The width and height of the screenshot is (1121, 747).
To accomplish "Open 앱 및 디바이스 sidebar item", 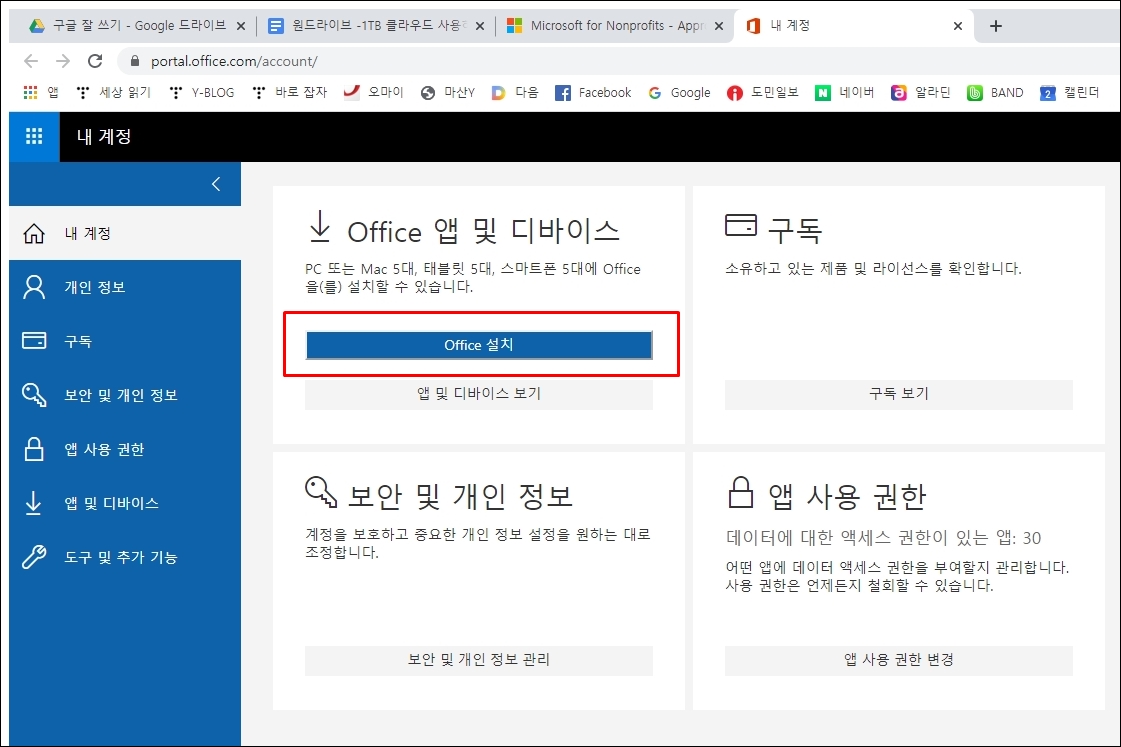I will 125,503.
